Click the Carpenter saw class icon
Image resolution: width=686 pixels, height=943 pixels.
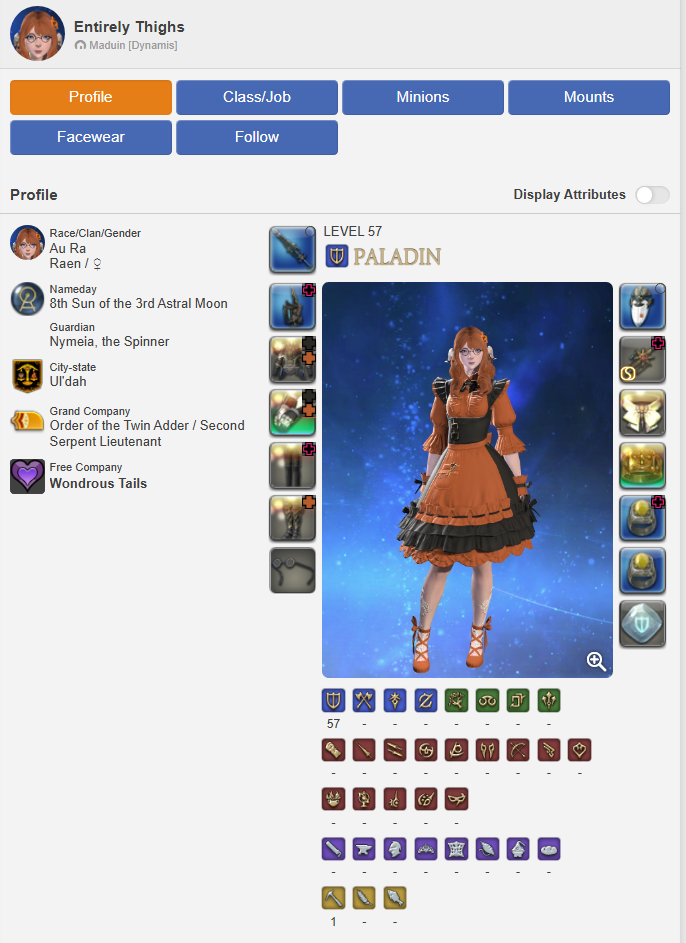(333, 849)
